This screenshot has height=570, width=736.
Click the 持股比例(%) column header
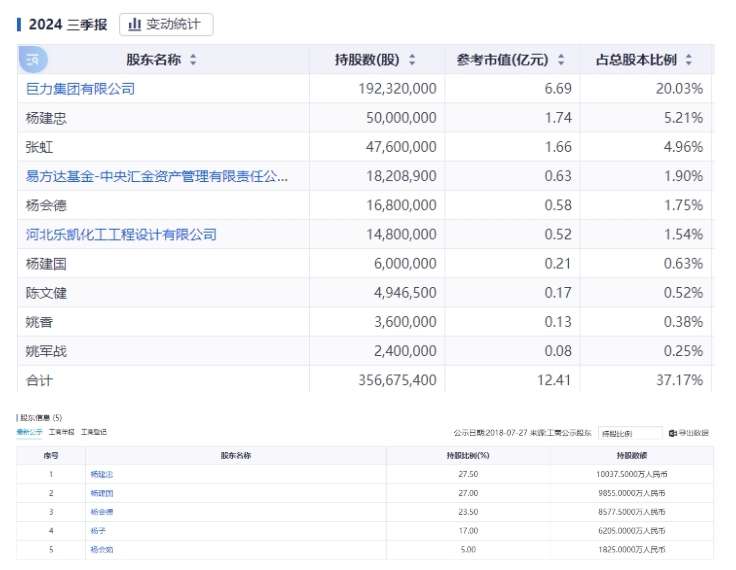(x=468, y=455)
